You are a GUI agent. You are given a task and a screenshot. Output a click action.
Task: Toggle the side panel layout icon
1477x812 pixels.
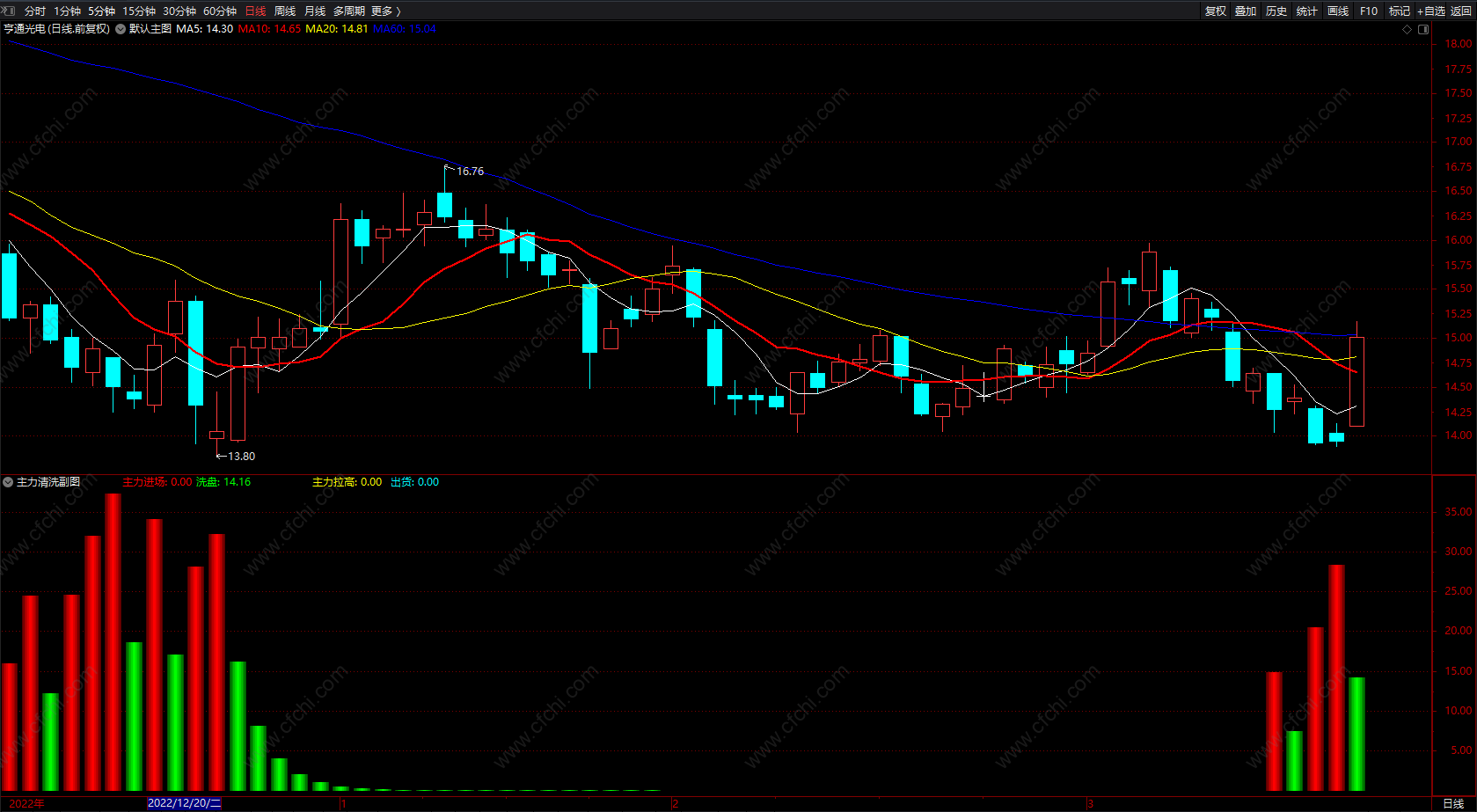(1423, 29)
